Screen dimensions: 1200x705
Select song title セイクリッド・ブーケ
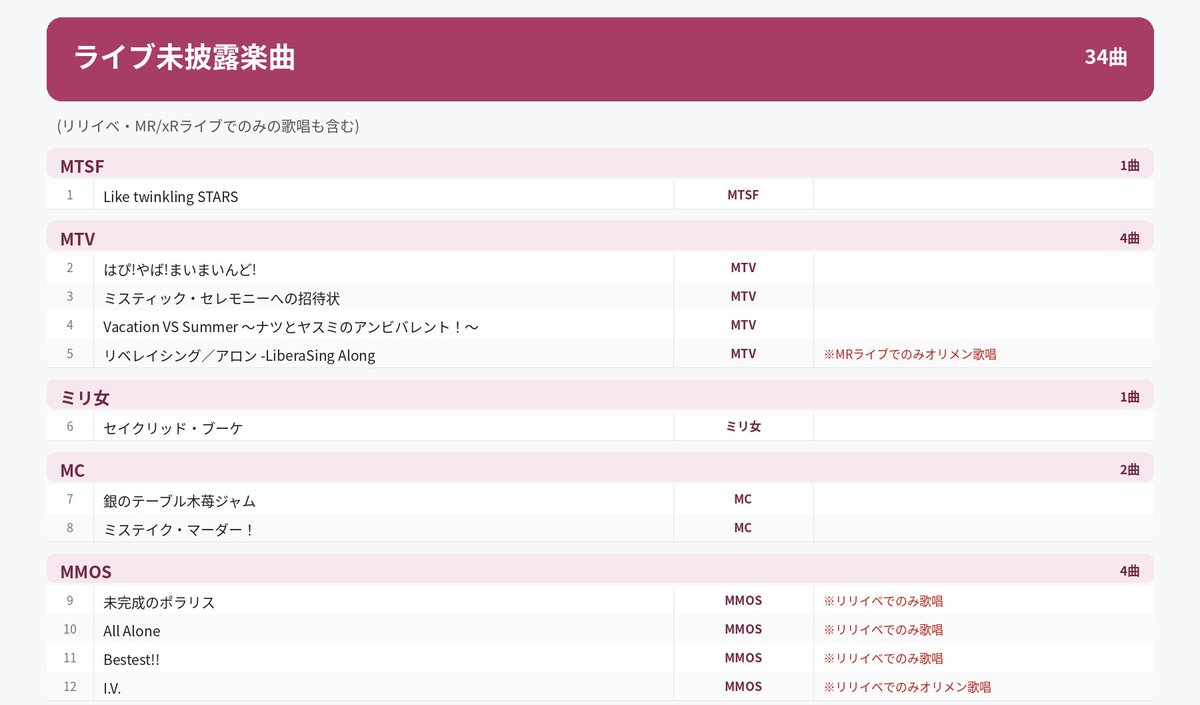tap(173, 428)
